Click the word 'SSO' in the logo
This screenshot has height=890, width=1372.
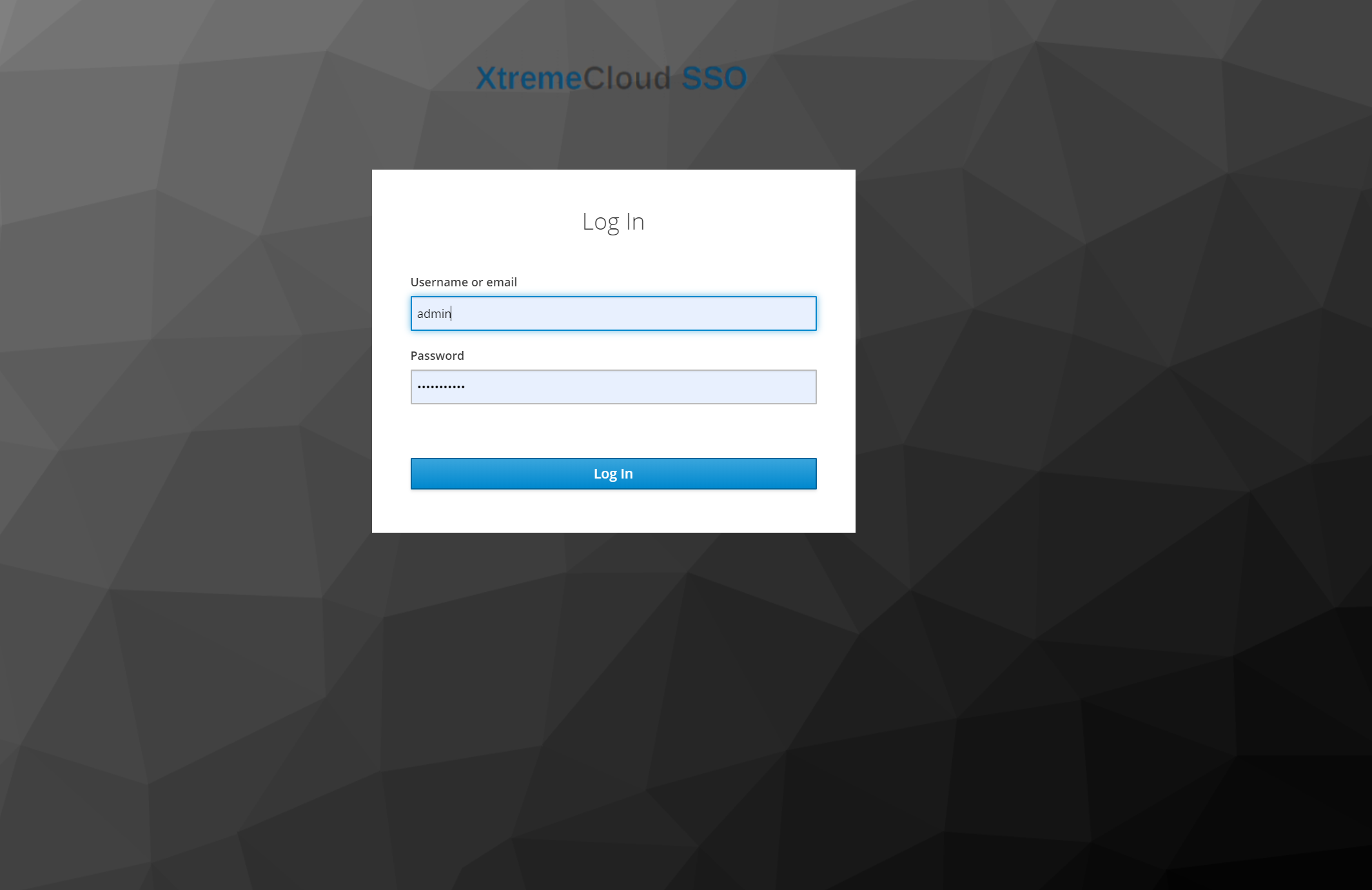[x=714, y=78]
